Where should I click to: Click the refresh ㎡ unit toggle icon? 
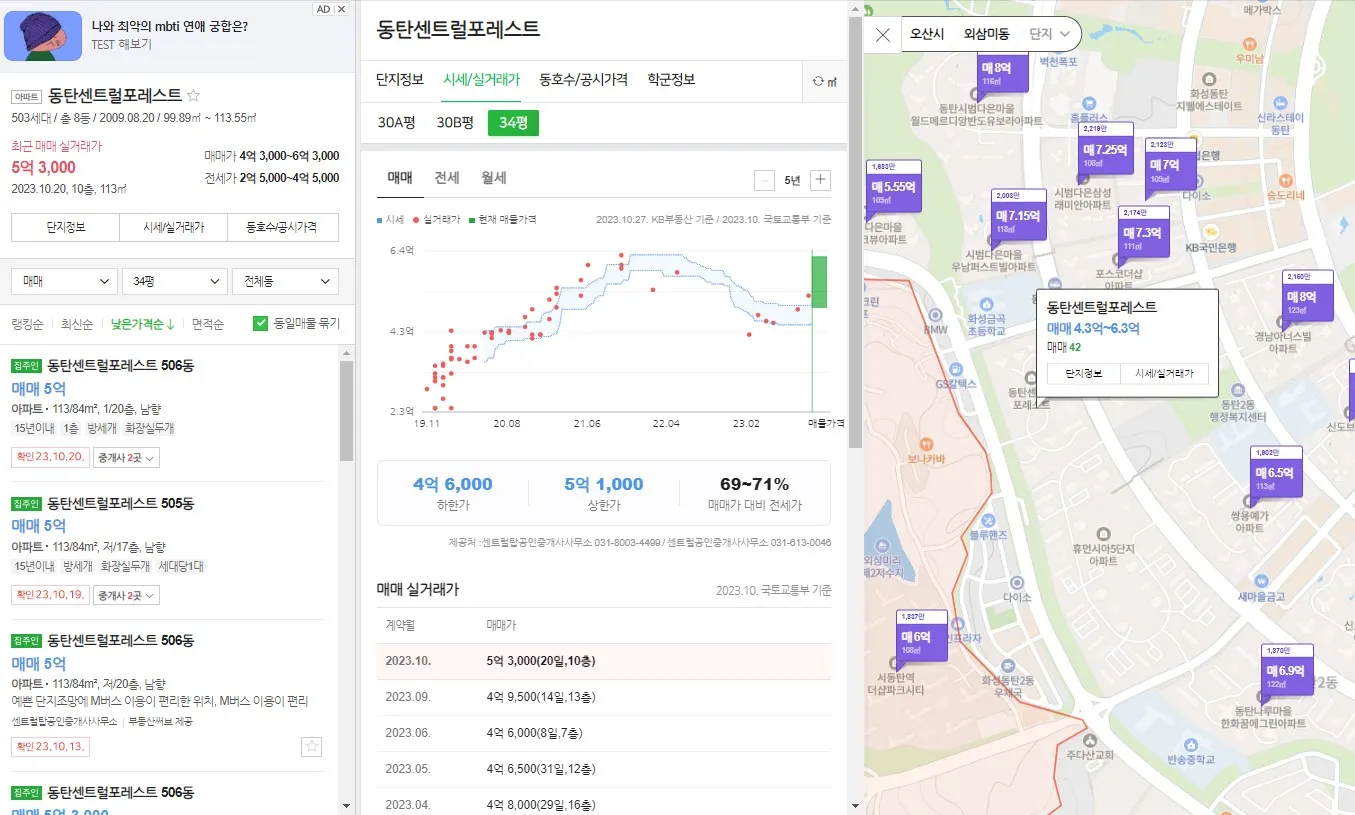point(825,81)
